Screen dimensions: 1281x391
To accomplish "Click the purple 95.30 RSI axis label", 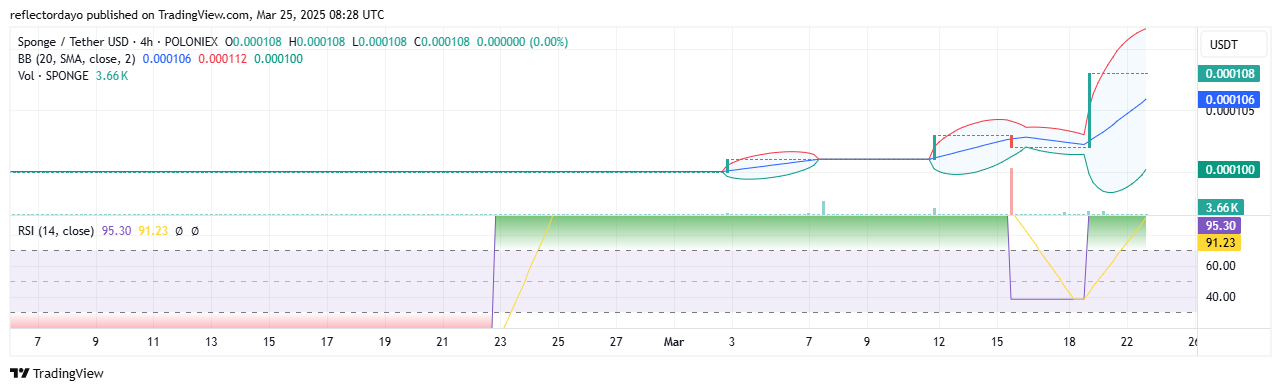I will 1221,226.
